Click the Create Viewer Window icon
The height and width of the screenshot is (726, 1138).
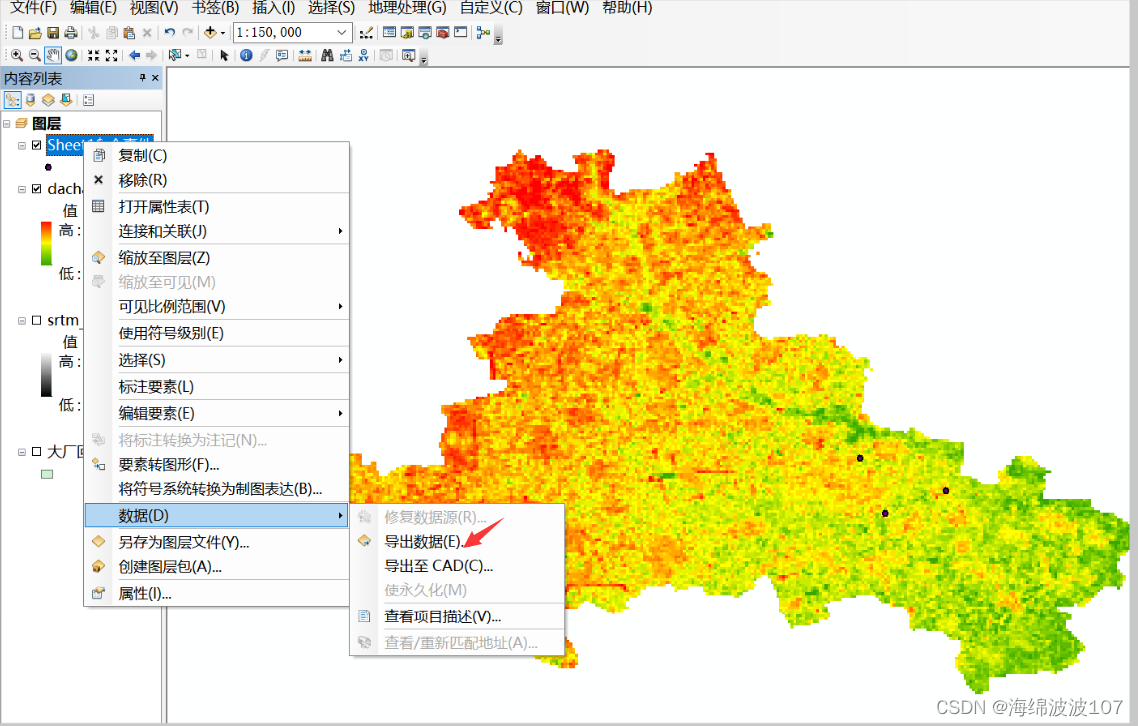tap(409, 55)
